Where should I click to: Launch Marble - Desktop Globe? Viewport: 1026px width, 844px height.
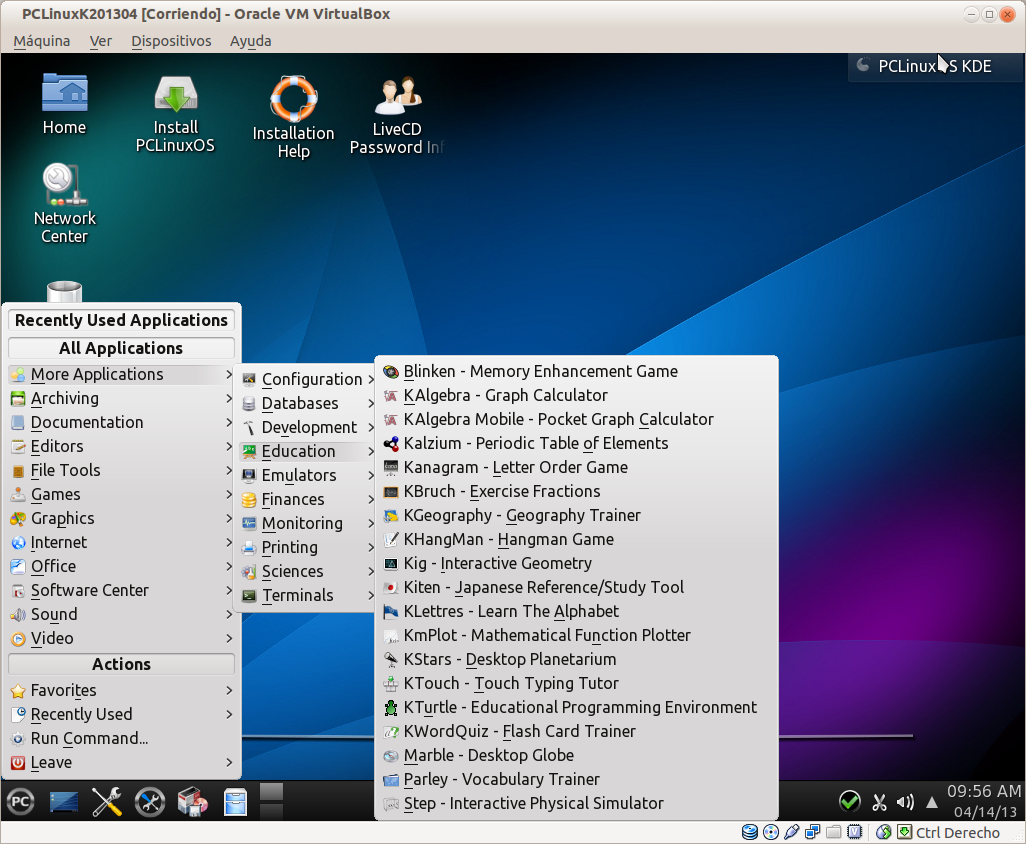coord(488,755)
